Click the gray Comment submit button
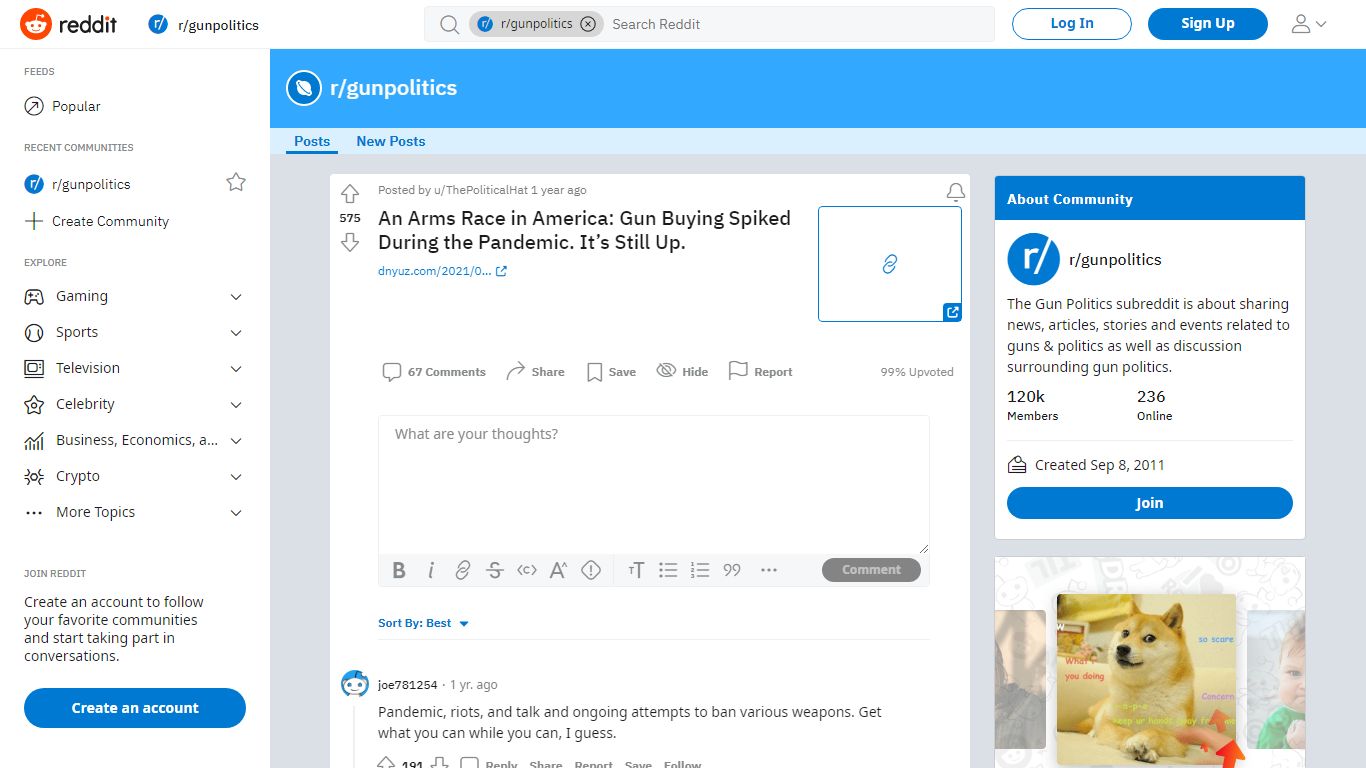Viewport: 1366px width, 768px height. (871, 570)
